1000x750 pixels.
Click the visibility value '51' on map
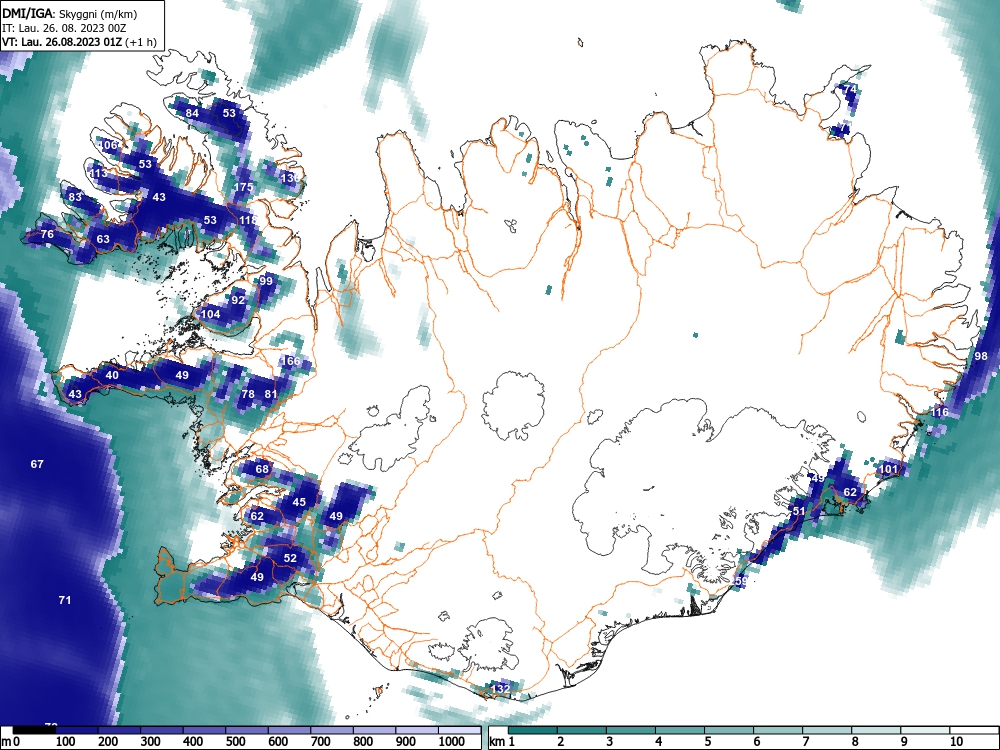pos(799,511)
